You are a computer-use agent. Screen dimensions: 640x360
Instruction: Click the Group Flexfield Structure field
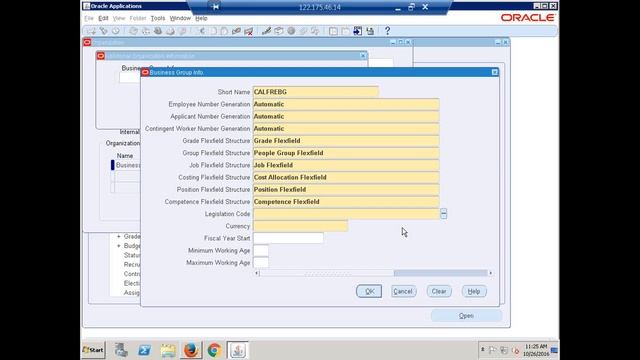point(346,153)
